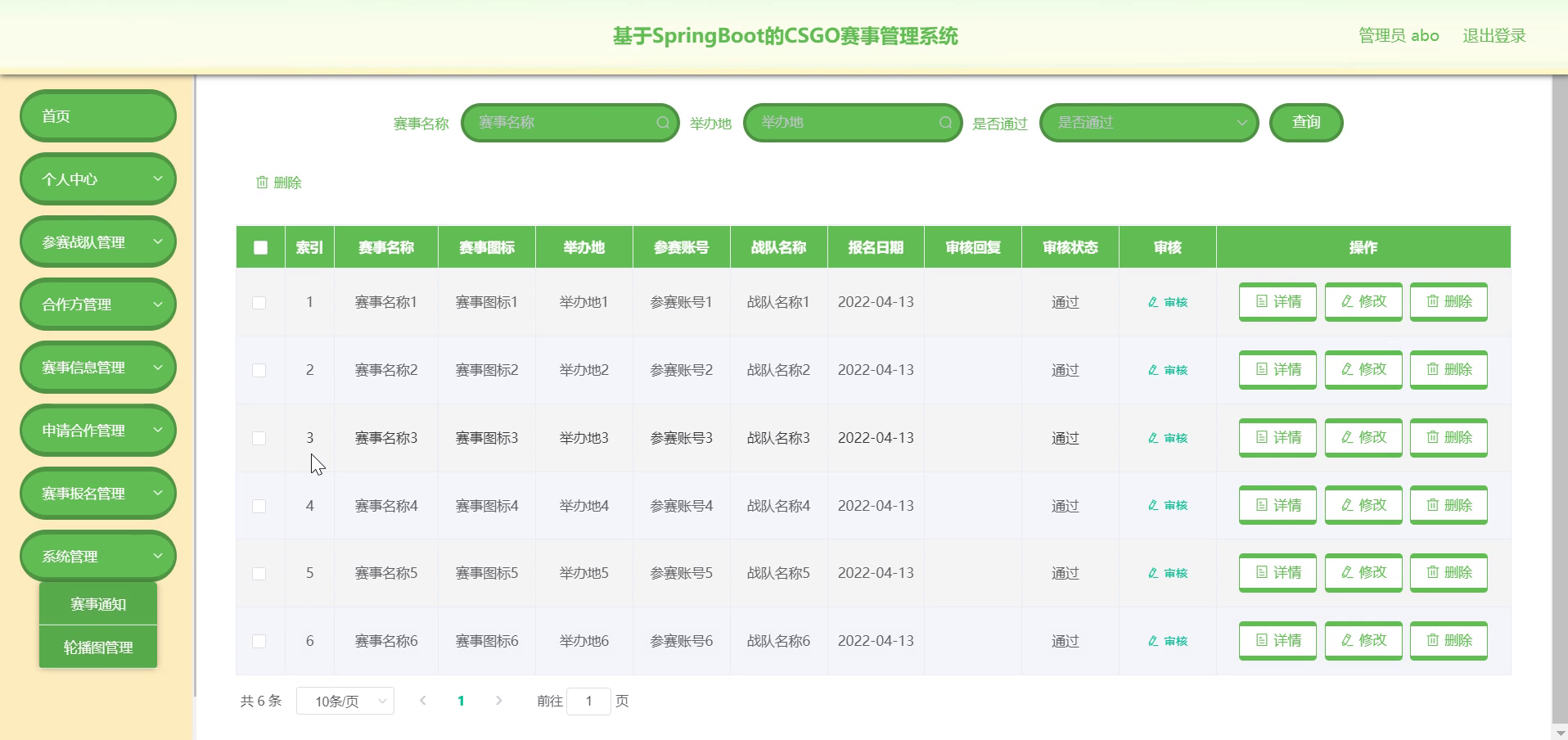1568x740 pixels.
Task: Open the 是否通过 dropdown
Action: [1149, 123]
